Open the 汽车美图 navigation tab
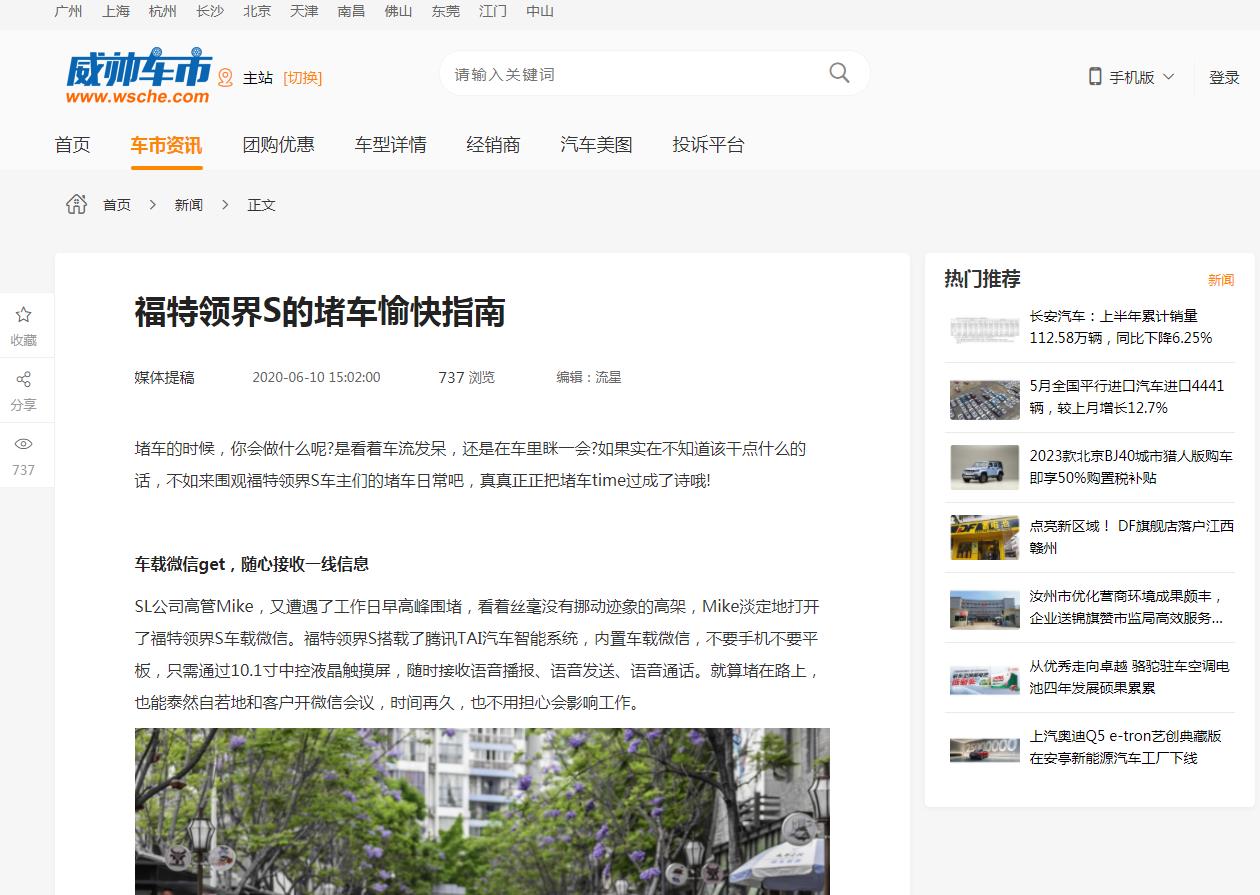 coord(596,145)
